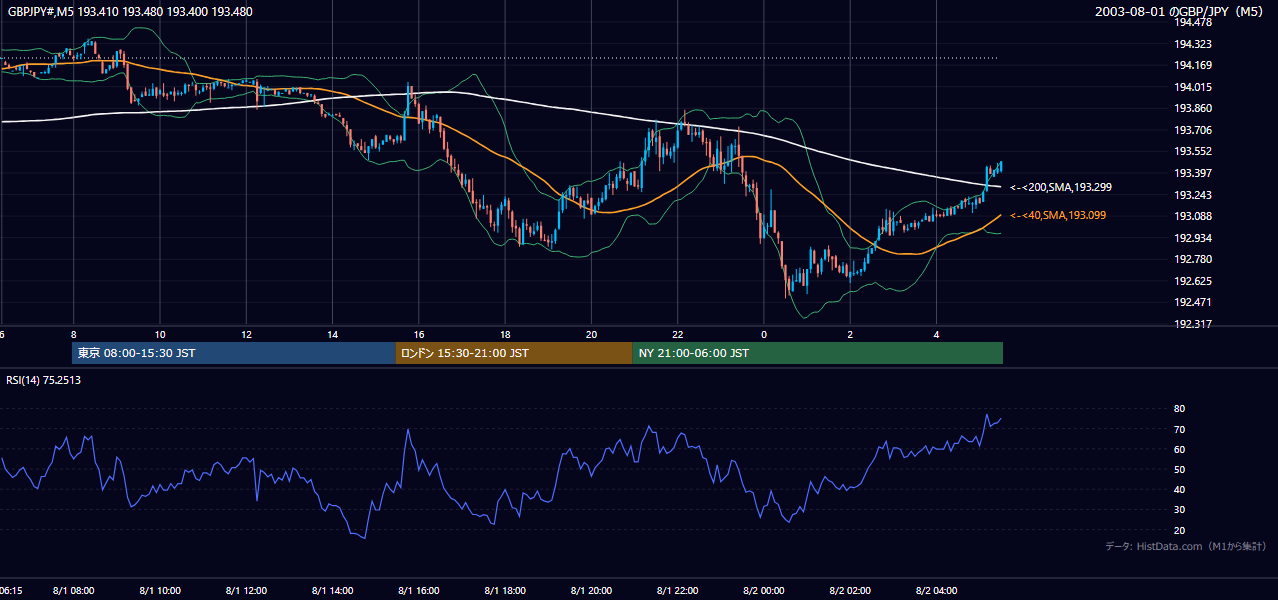Click the 200 SMA label reading 193.299
The image size is (1278, 600).
coord(1061,187)
